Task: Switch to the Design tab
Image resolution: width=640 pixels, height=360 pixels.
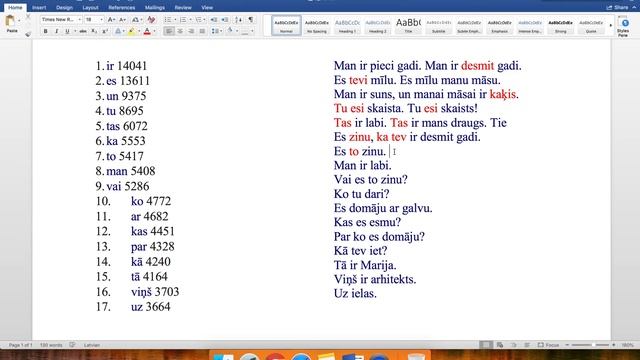Action: (x=64, y=7)
